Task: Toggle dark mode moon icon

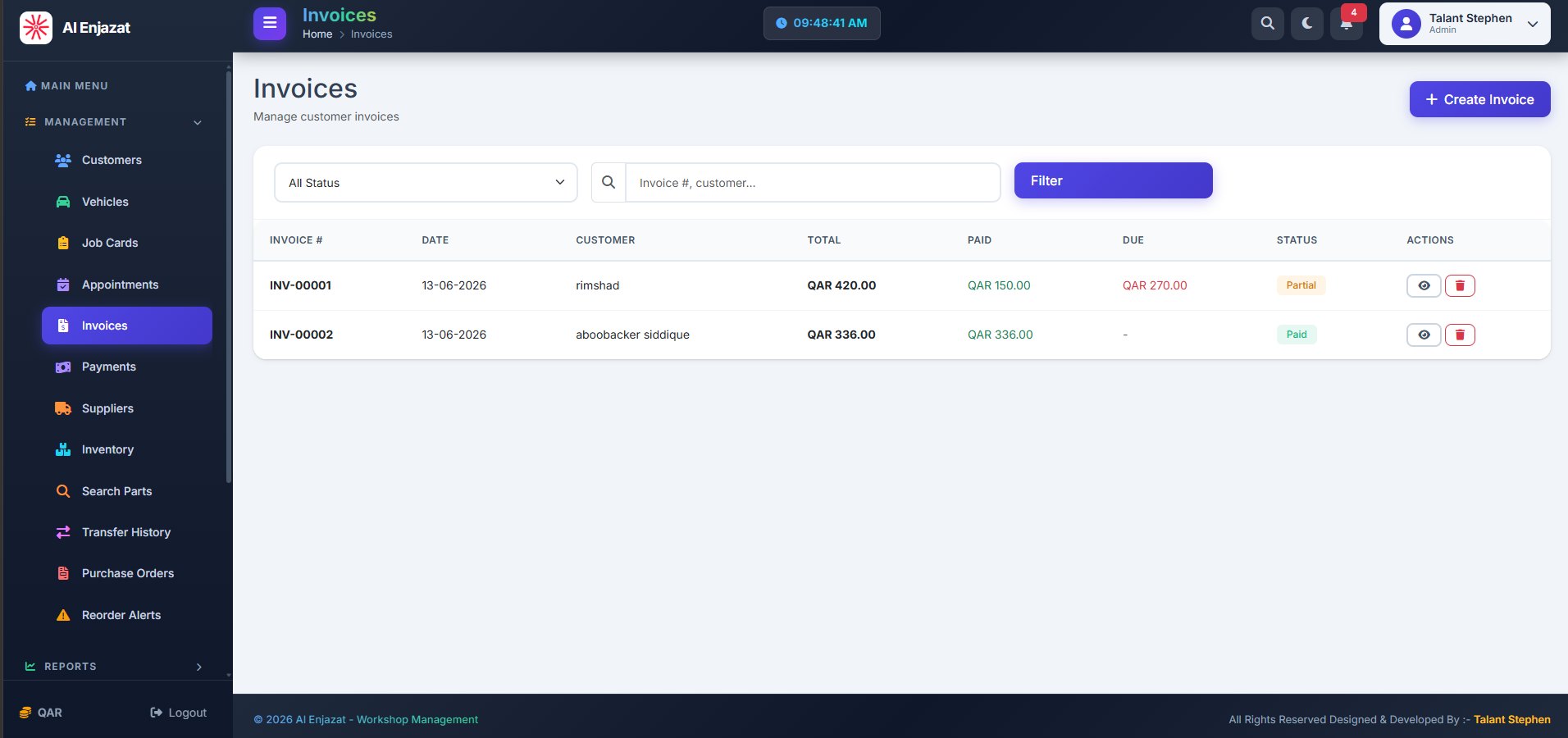Action: (1307, 24)
